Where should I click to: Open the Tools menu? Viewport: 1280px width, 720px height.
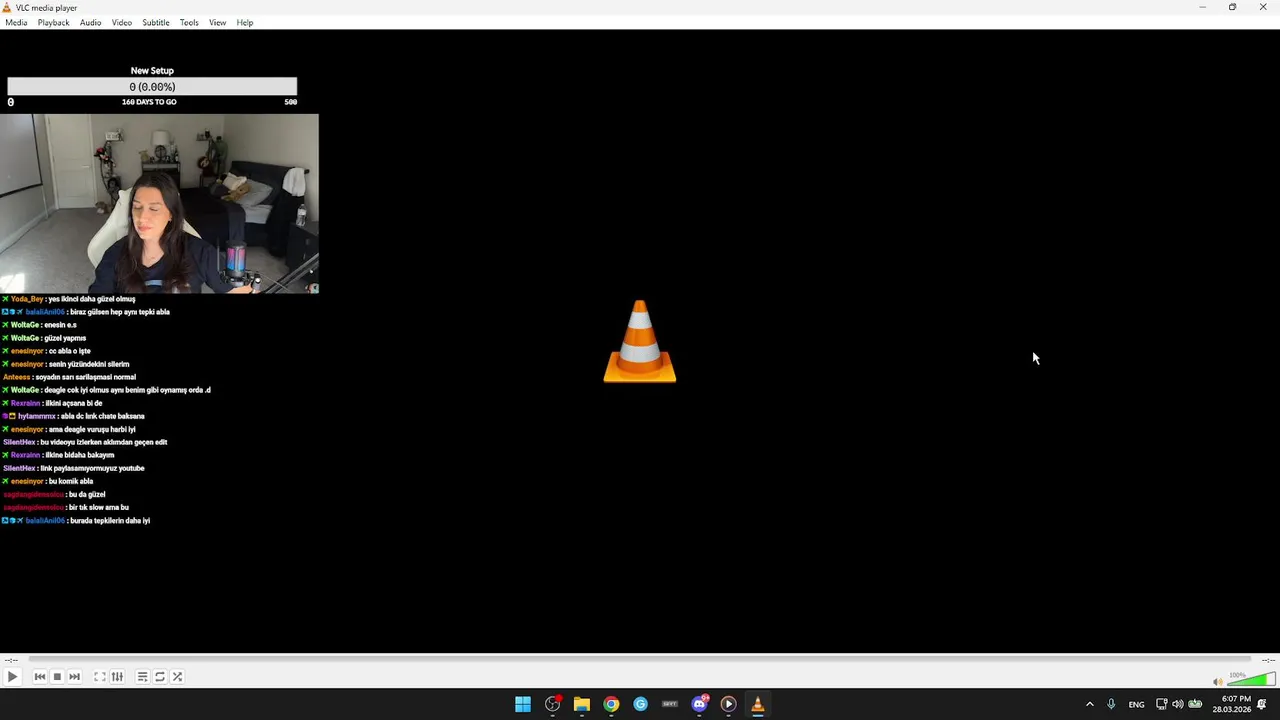189,22
